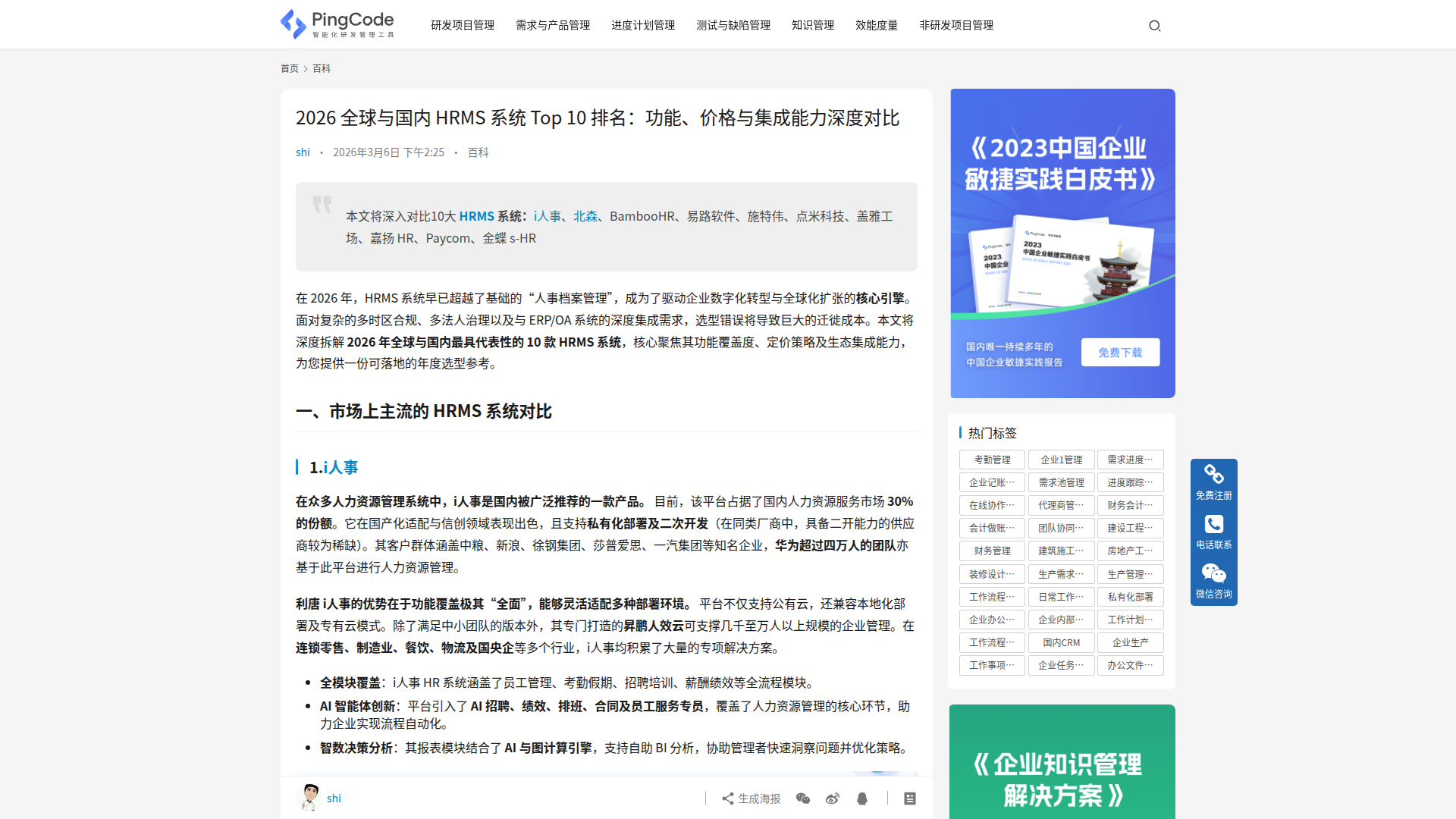Open the article table of contents icon

coord(910,799)
